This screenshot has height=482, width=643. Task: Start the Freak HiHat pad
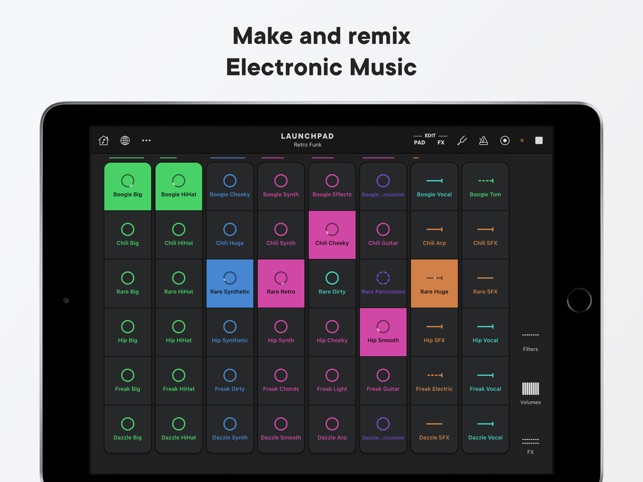[179, 381]
